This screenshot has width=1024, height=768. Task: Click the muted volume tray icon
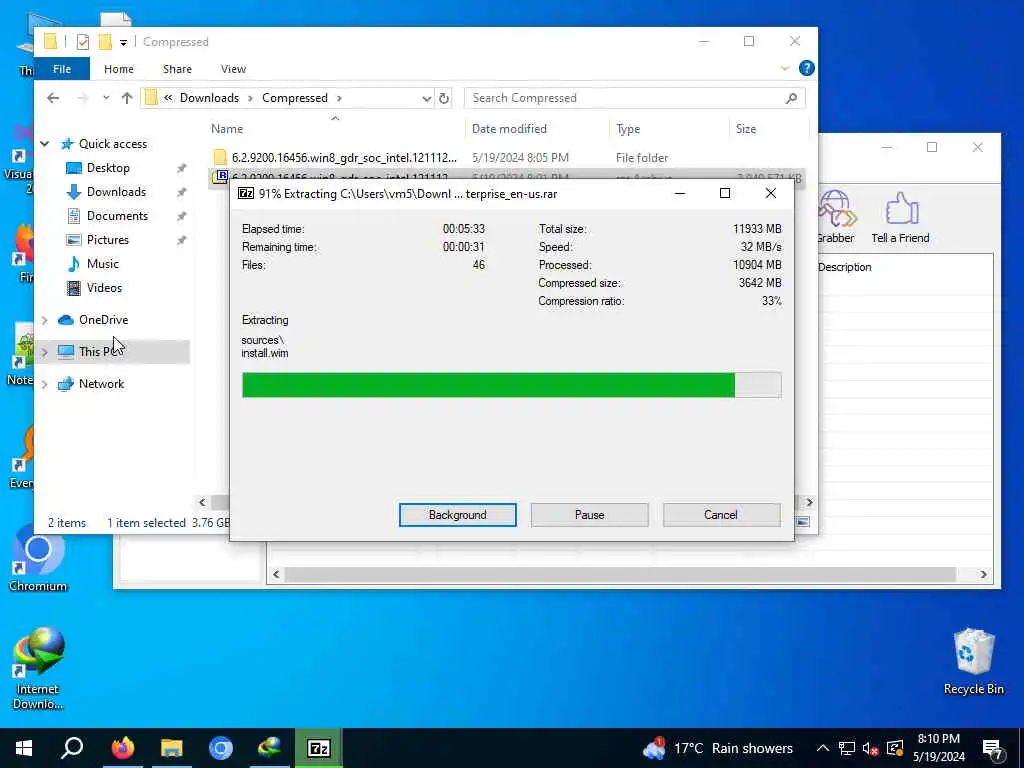click(870, 748)
